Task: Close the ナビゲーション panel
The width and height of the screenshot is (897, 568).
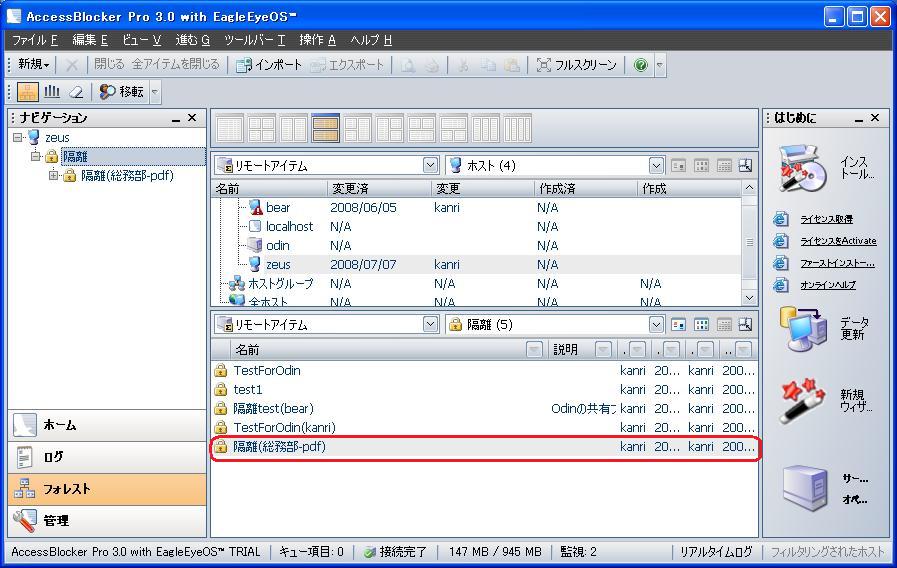Action: tap(192, 117)
